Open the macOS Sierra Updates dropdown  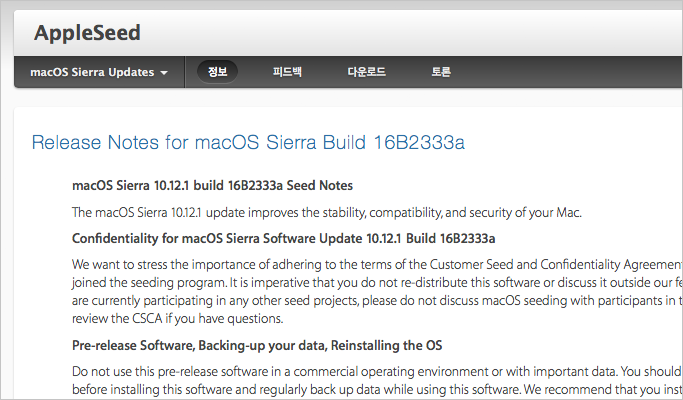(99, 72)
